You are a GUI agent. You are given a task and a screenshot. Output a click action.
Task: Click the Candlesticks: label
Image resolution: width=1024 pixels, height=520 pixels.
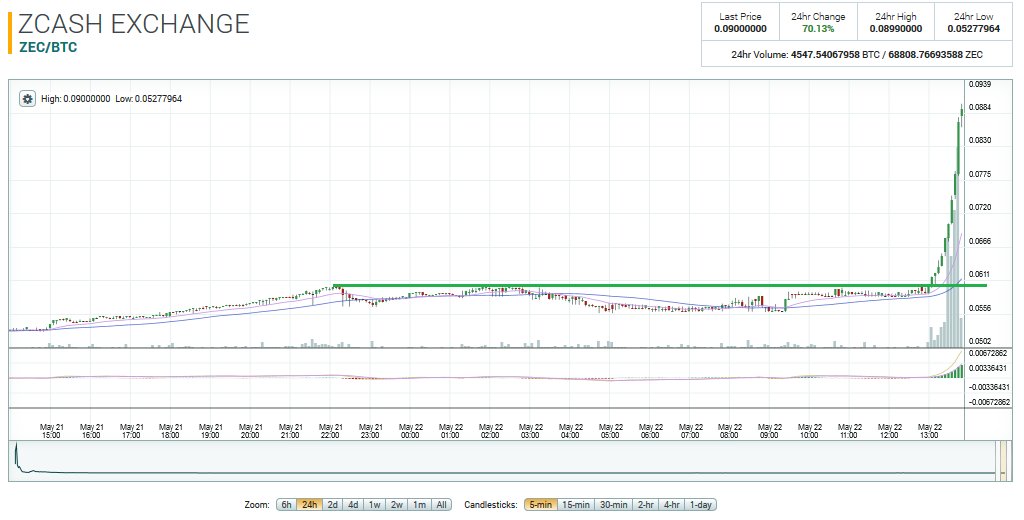(x=490, y=505)
